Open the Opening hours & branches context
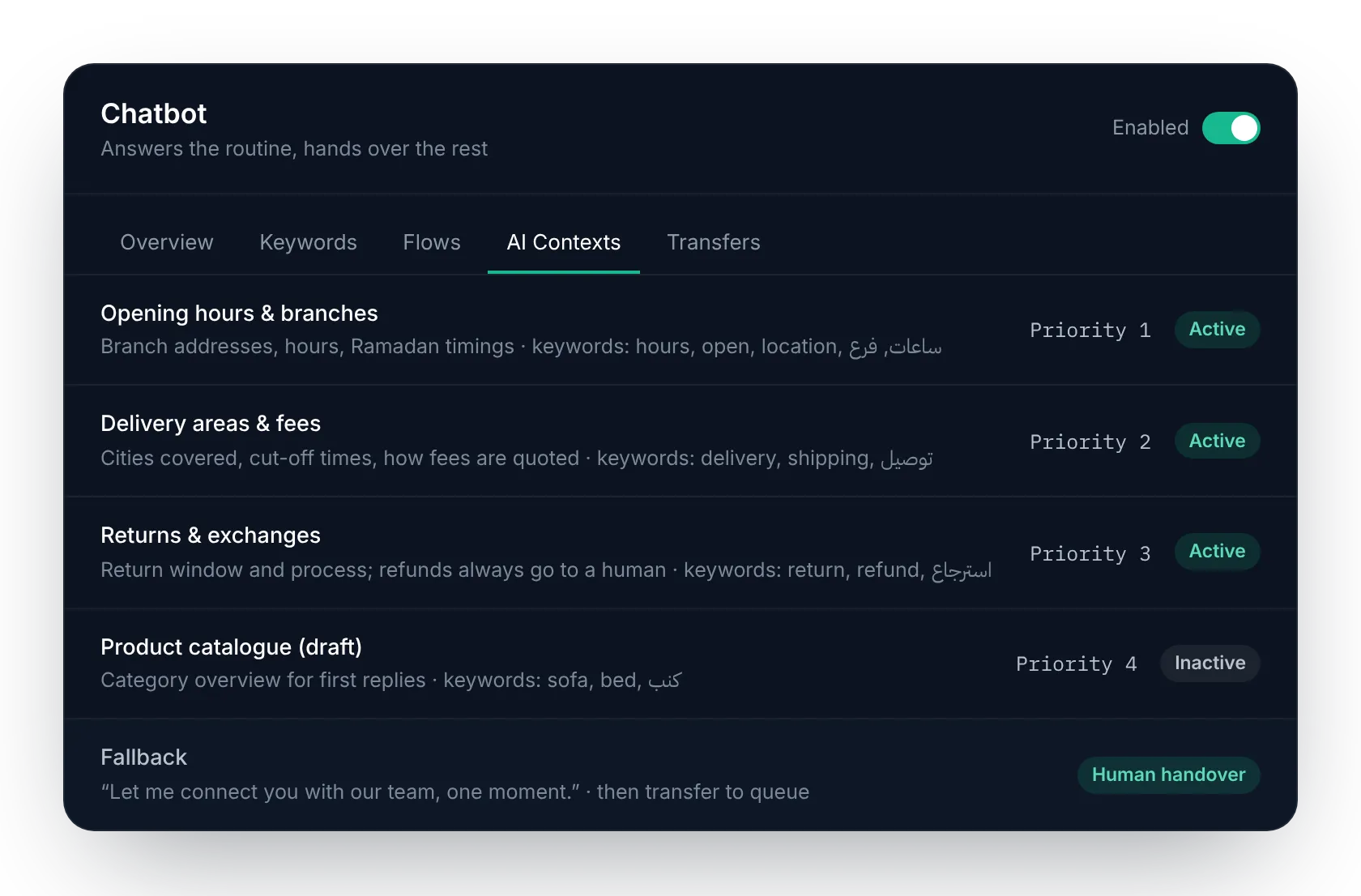 click(680, 330)
